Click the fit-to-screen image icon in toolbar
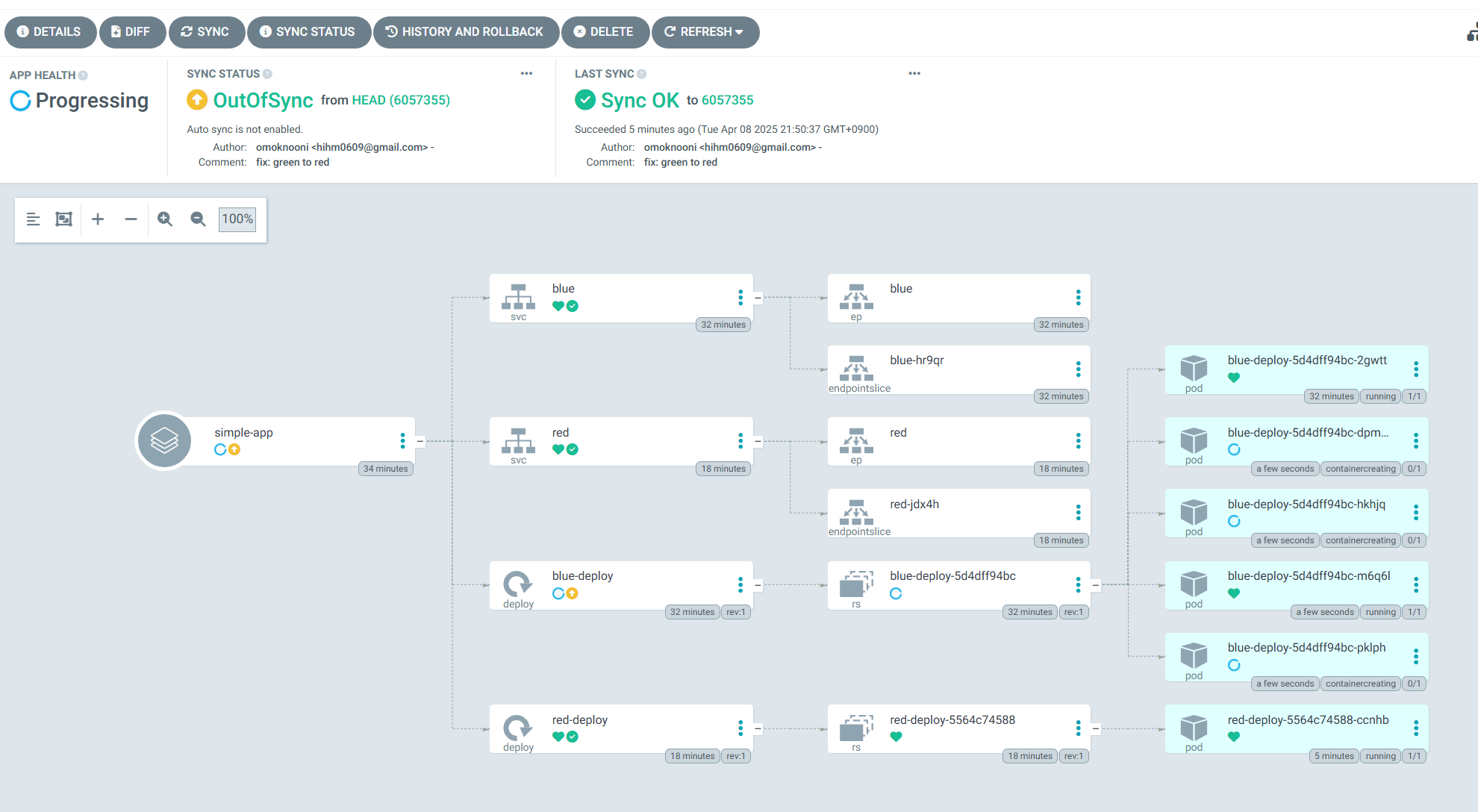 tap(64, 219)
